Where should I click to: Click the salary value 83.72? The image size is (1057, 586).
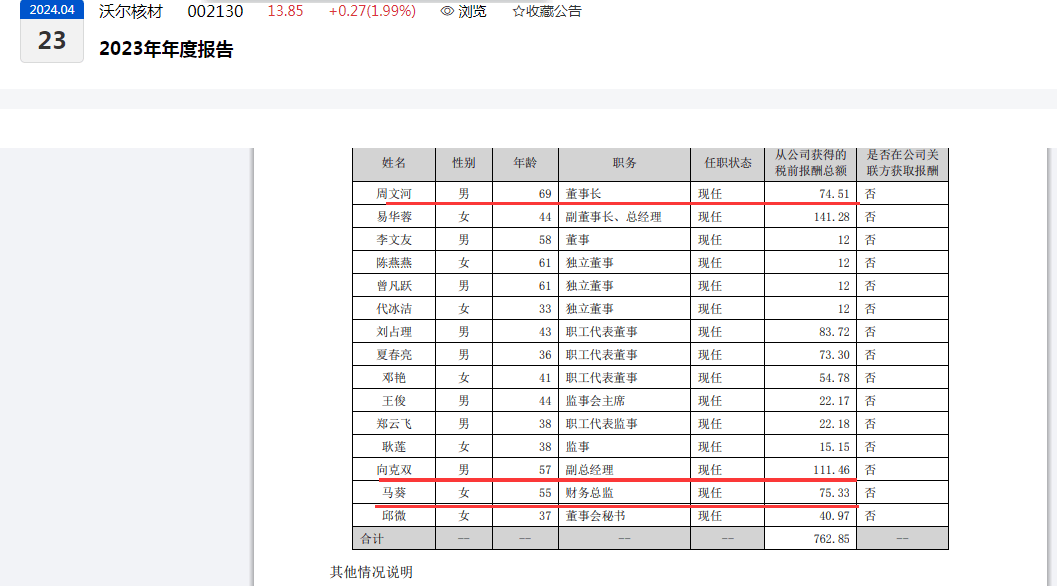pos(835,332)
